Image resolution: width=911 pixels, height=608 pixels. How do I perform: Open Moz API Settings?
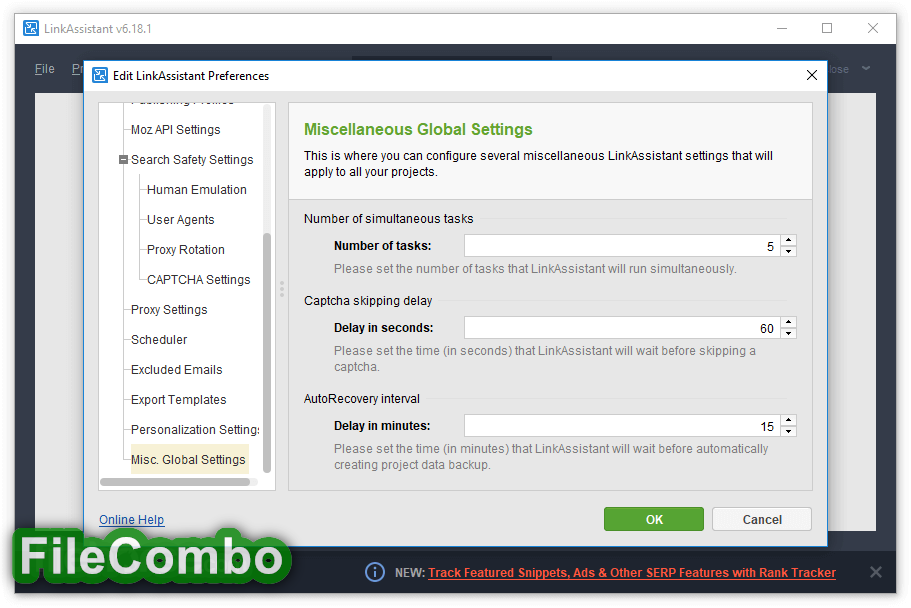coord(175,130)
